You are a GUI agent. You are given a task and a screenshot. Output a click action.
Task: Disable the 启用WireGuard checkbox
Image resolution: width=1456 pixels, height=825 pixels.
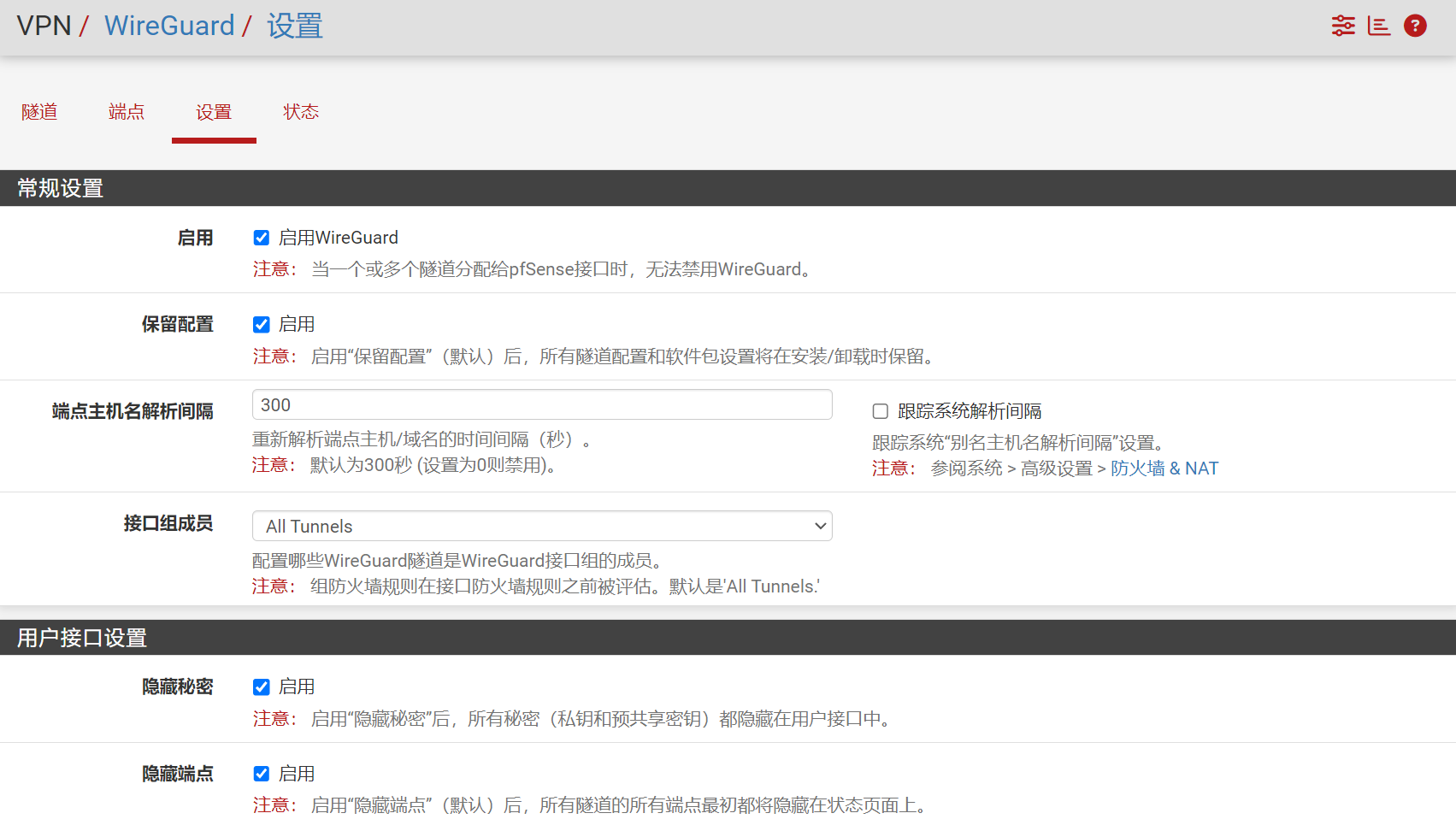click(x=262, y=238)
